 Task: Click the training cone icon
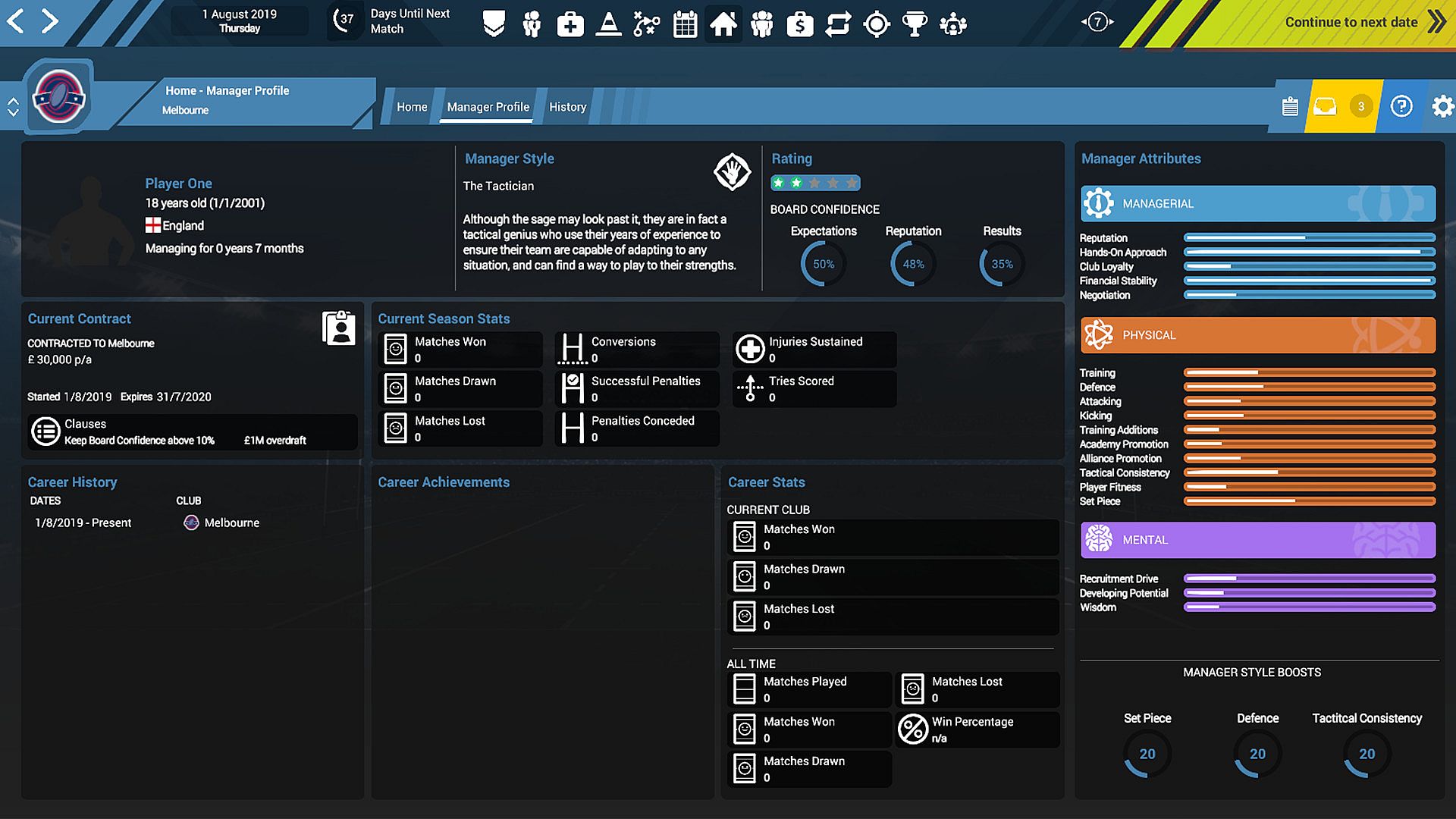[608, 24]
